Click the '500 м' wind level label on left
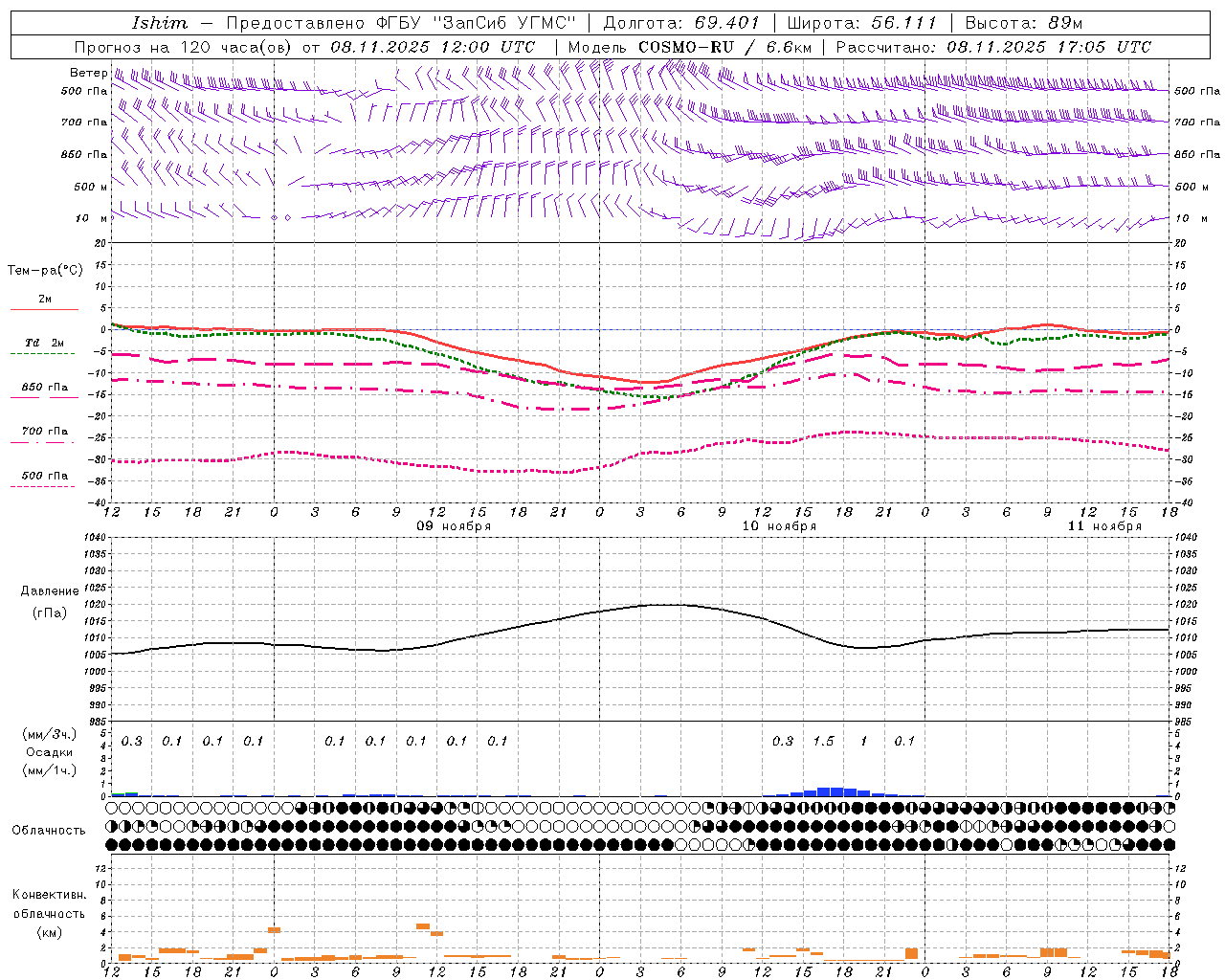The width and height of the screenshot is (1225, 980). click(x=91, y=187)
